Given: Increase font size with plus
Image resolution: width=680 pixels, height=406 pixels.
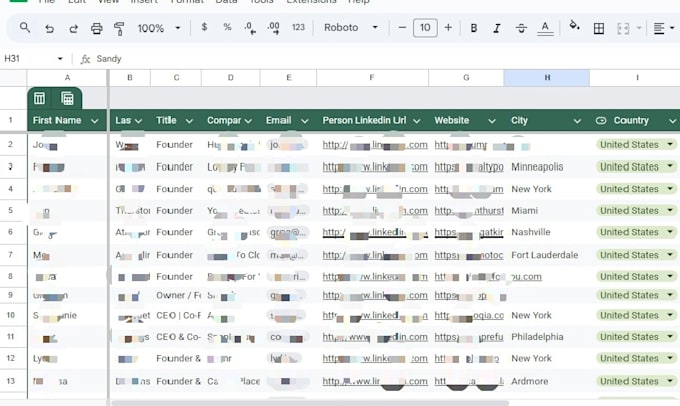Looking at the screenshot, I should pos(448,28).
